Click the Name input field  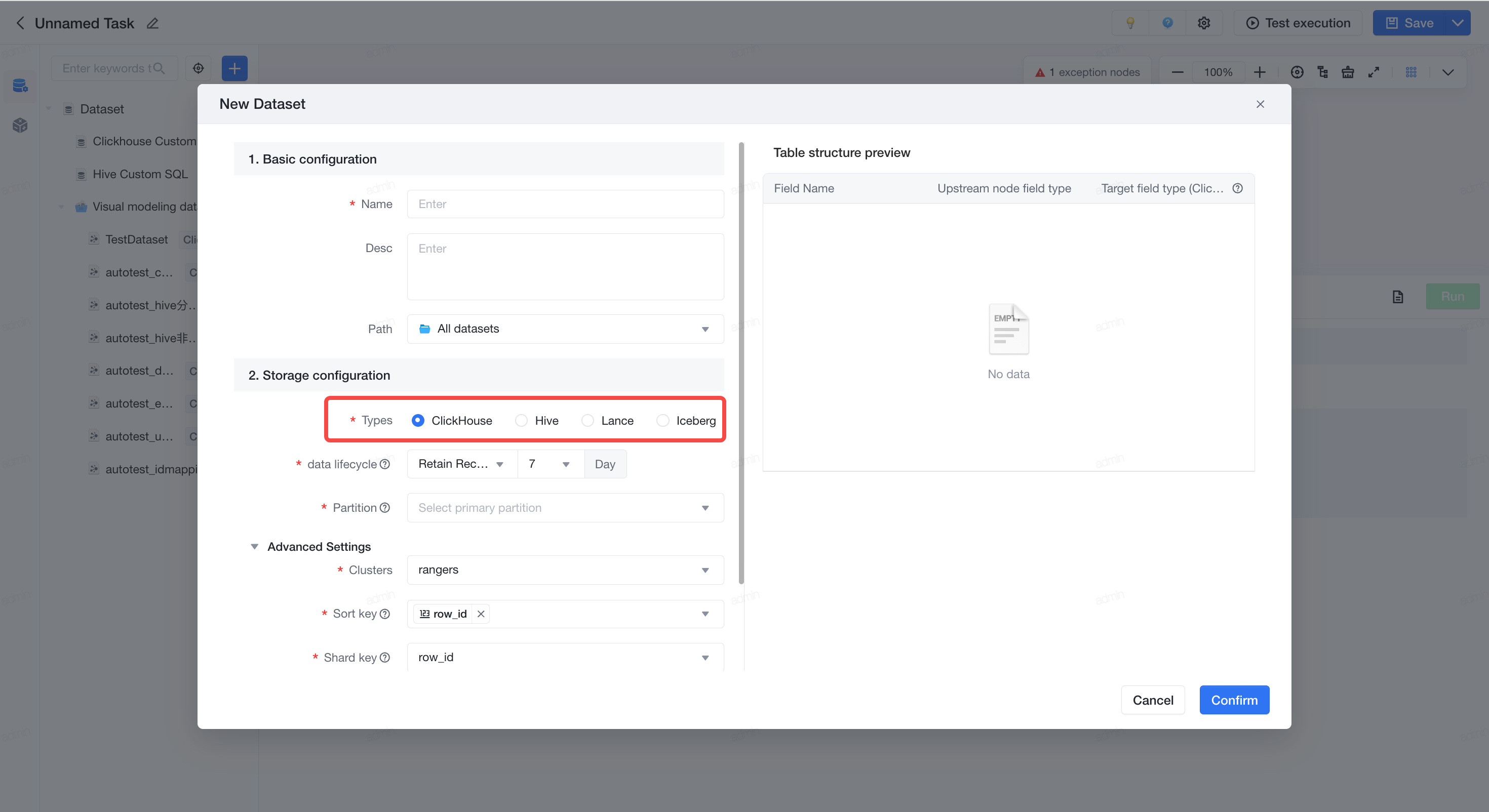[565, 204]
